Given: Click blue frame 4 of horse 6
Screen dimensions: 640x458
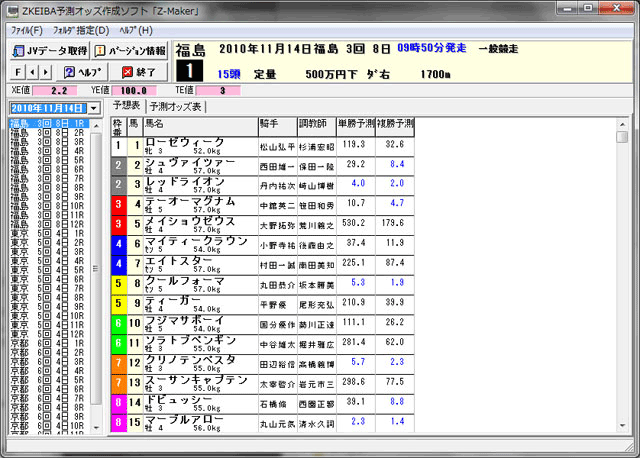Looking at the screenshot, I should (x=118, y=244).
